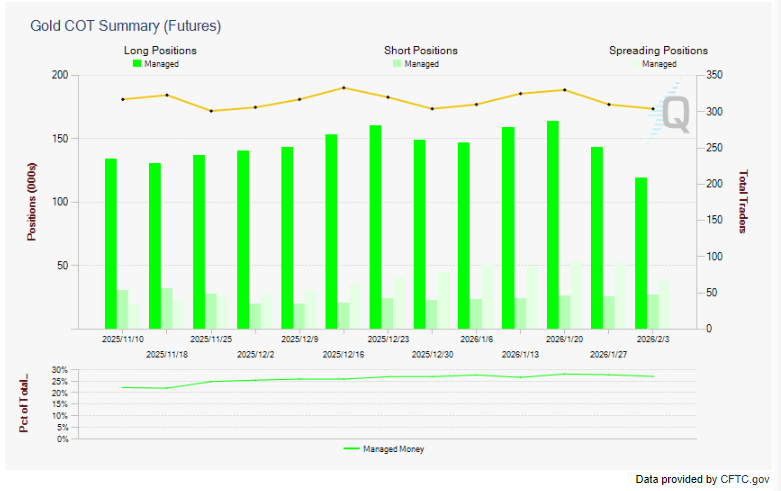Viewport: 781px width, 491px height.
Task: Select the green long bar for 2025/11/10
Action: 111,243
